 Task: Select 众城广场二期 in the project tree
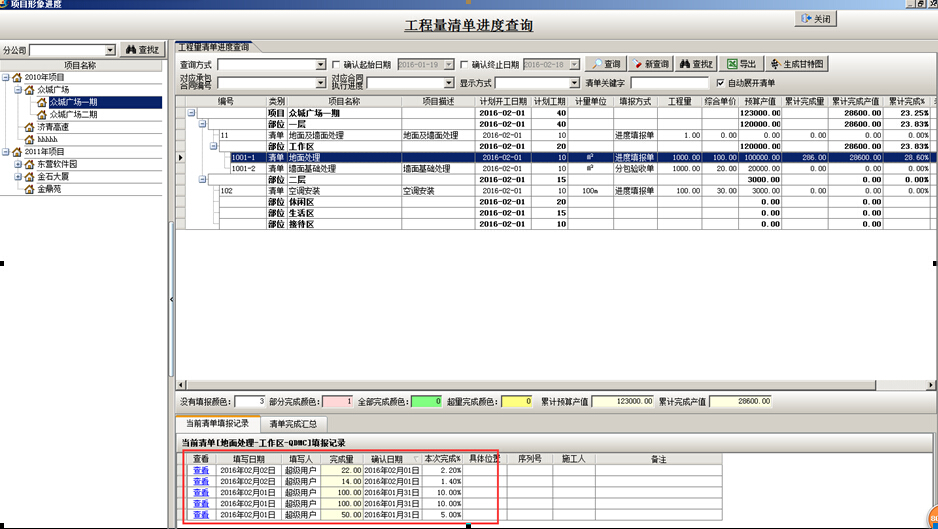point(73,115)
